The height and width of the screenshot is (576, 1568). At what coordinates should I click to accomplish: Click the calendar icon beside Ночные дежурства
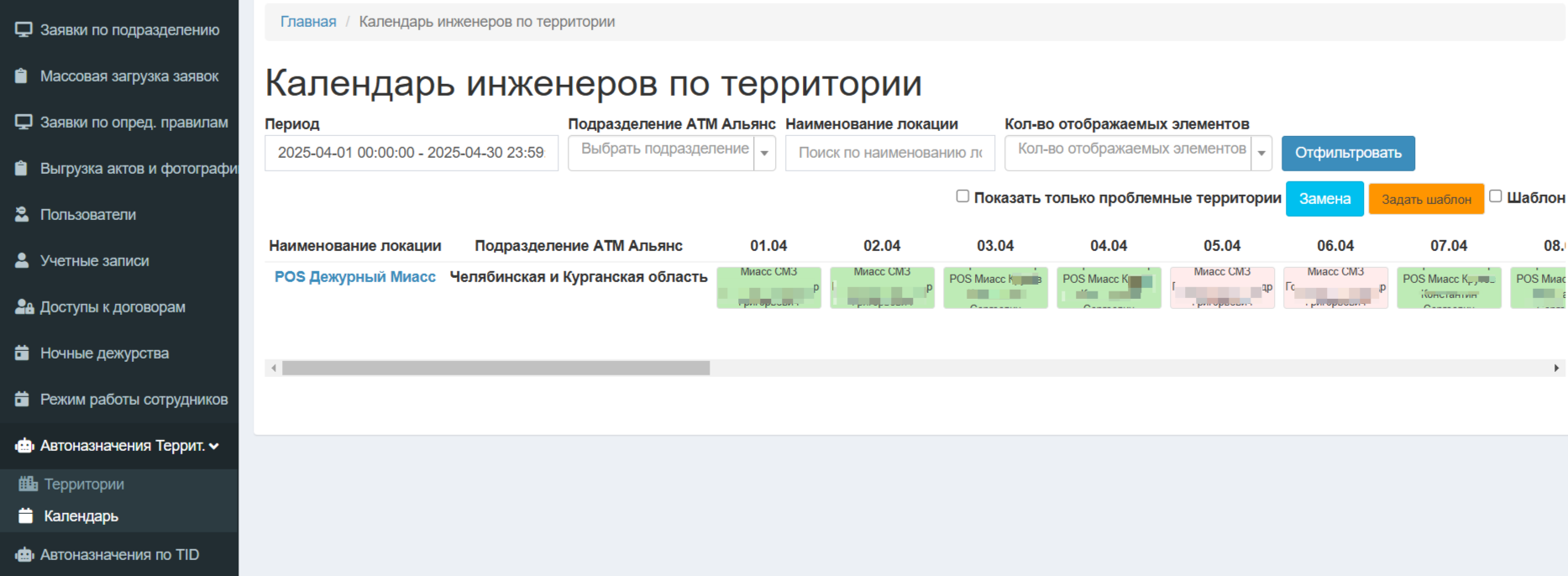tap(23, 353)
